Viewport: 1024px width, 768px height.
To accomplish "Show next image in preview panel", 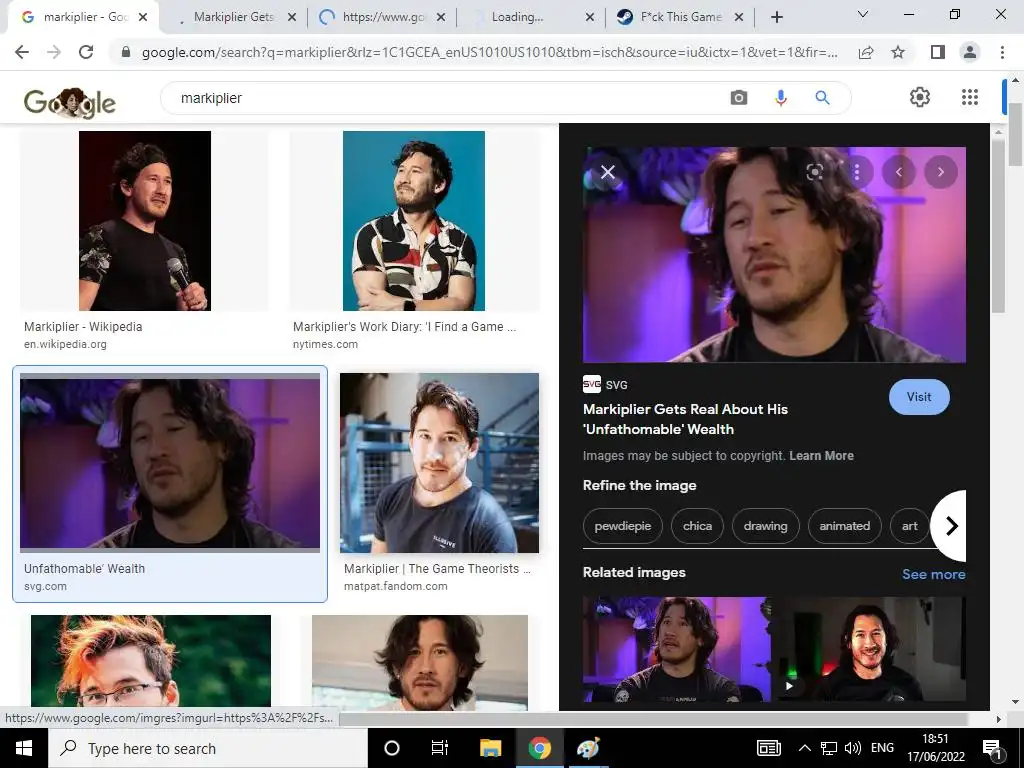I will pos(941,172).
